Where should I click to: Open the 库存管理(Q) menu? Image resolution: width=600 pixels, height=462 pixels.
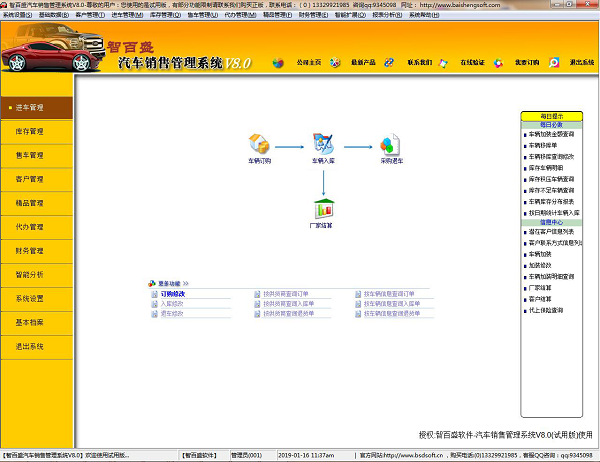point(165,15)
